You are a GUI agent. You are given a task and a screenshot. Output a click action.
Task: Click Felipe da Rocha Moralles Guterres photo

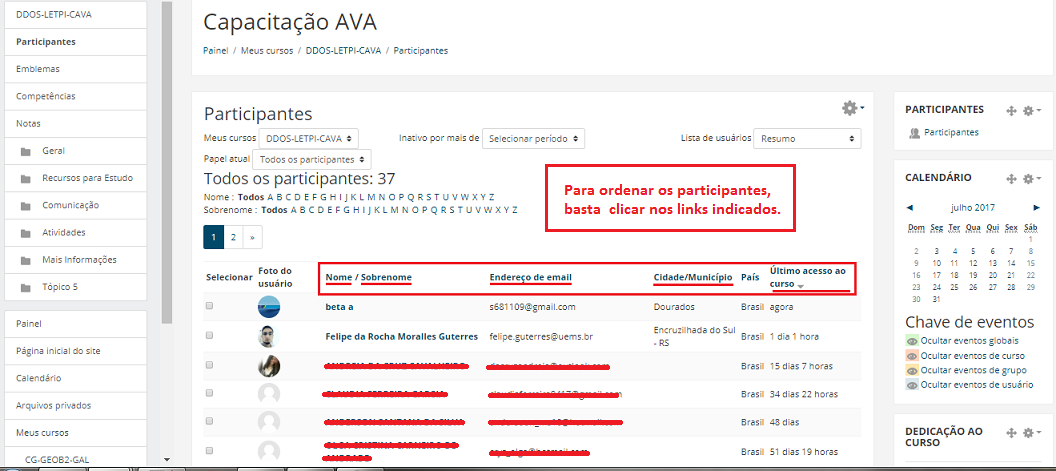click(x=269, y=336)
